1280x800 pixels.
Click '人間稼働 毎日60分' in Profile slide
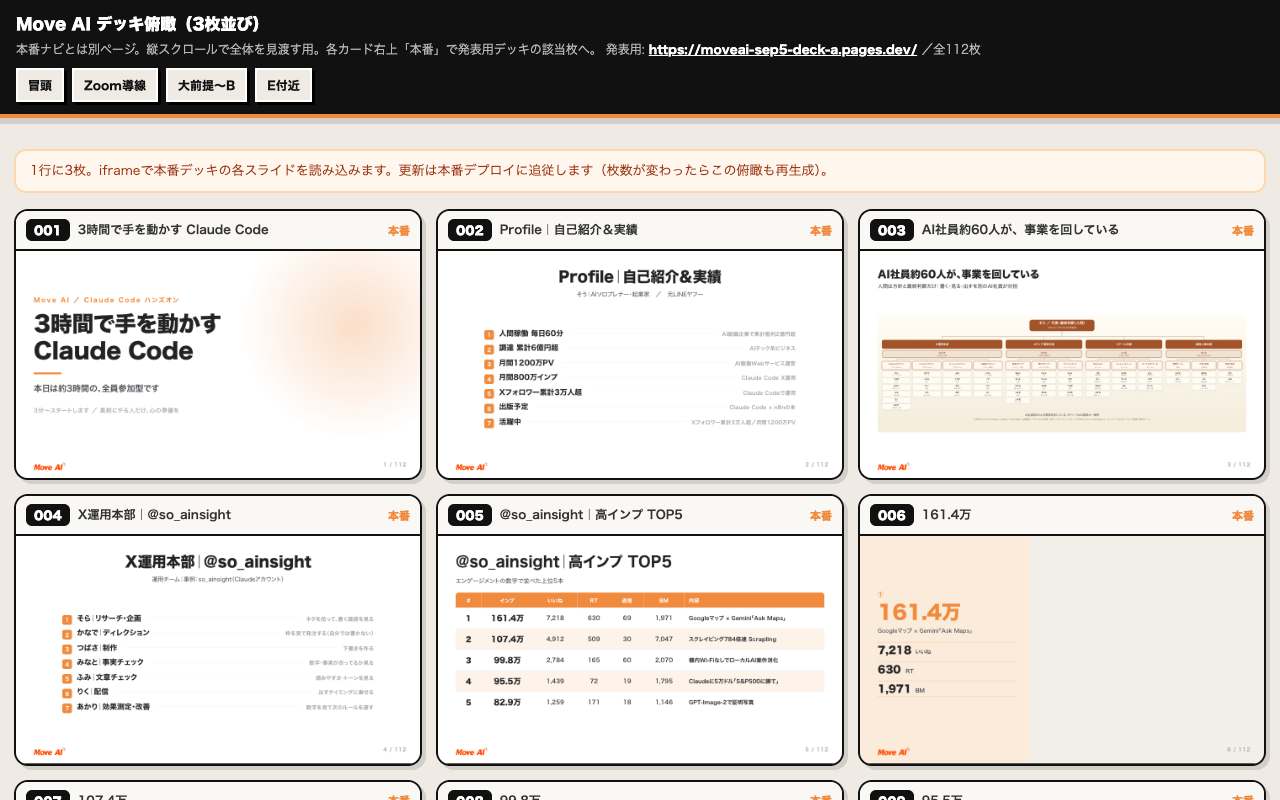pyautogui.click(x=531, y=334)
